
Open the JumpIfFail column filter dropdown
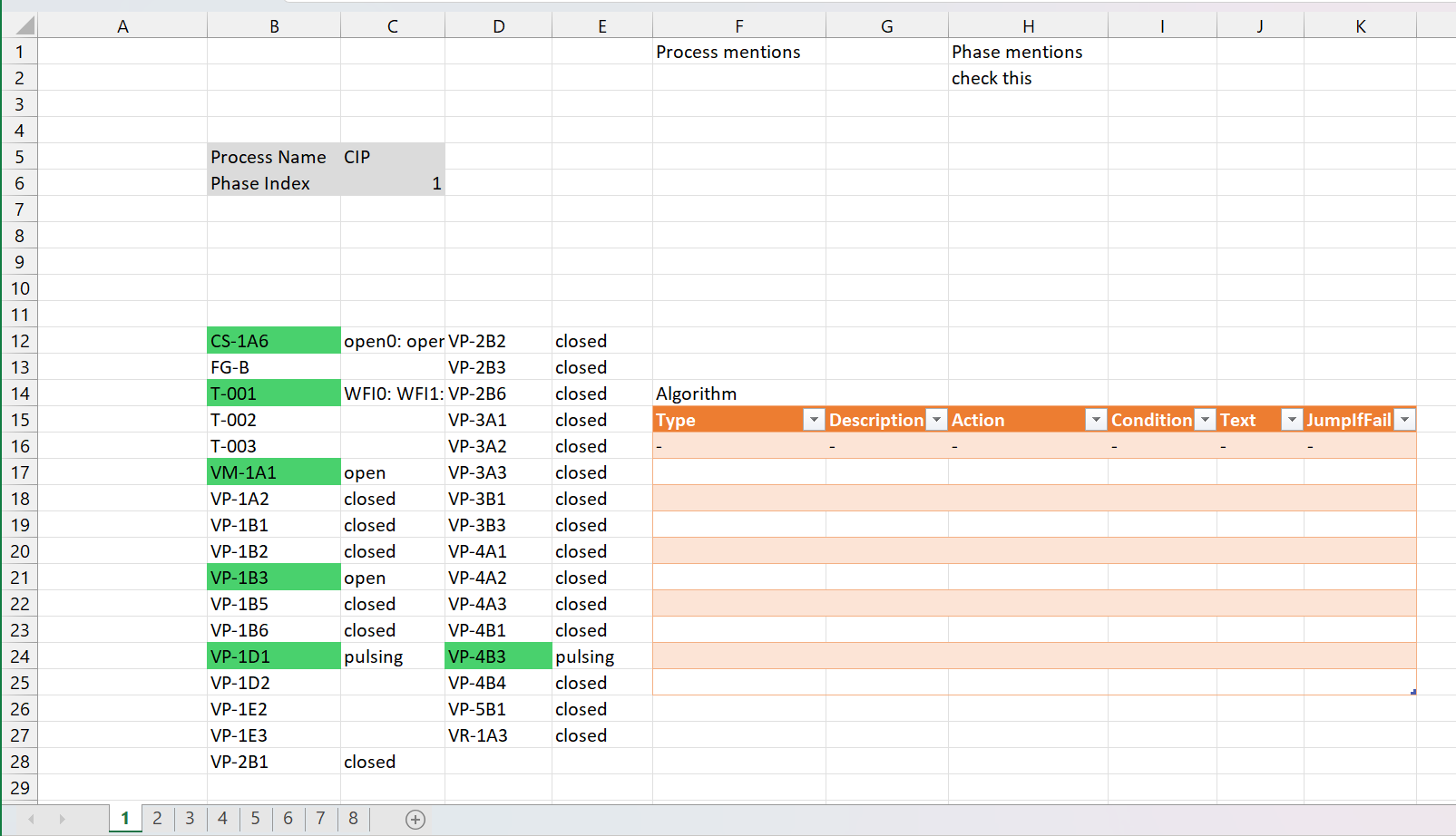(x=1404, y=420)
